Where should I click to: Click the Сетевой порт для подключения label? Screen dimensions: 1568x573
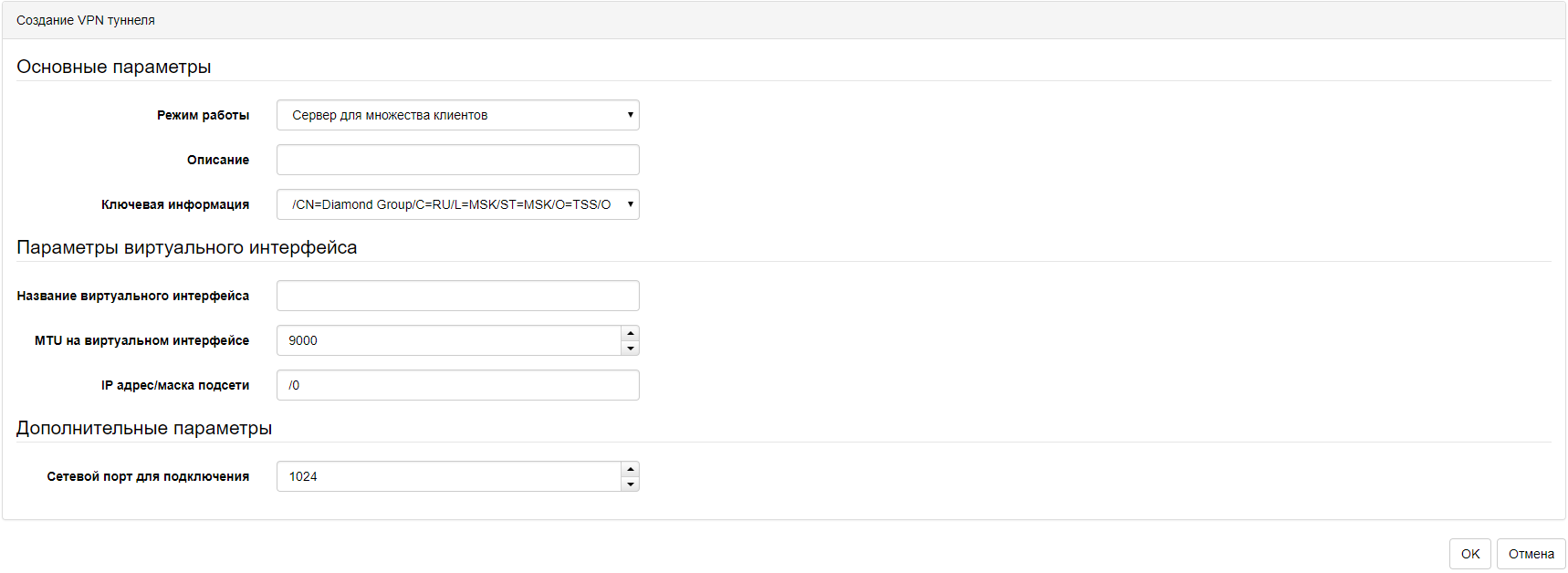(148, 476)
